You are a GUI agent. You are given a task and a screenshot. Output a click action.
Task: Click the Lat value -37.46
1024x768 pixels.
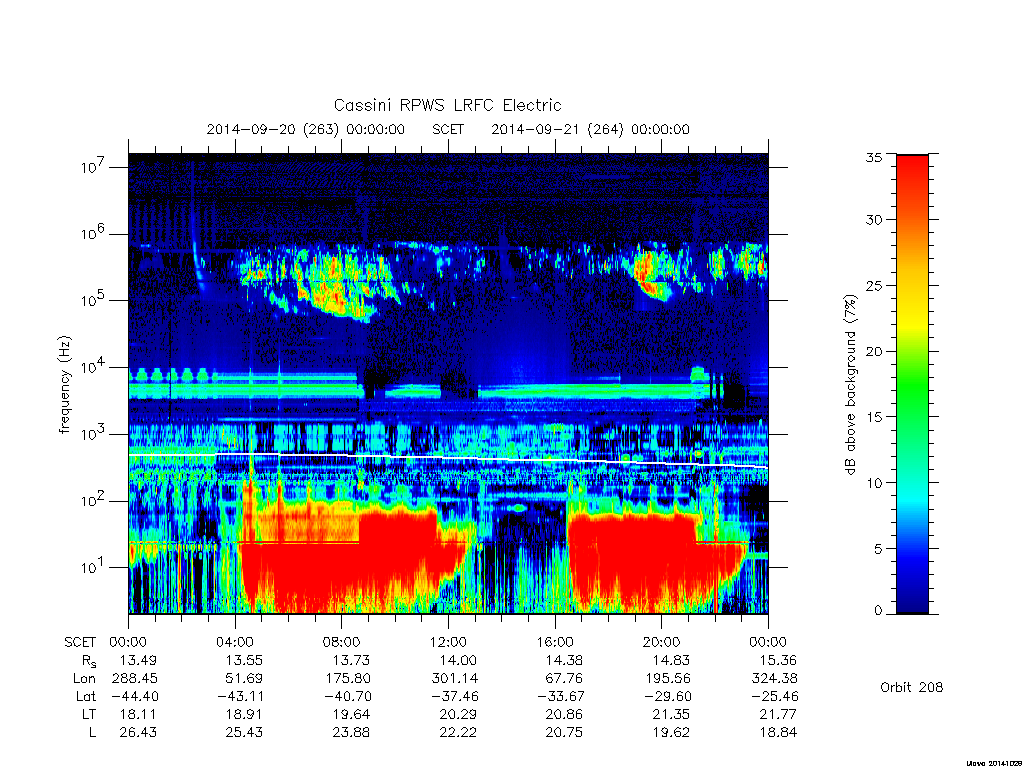[x=454, y=696]
